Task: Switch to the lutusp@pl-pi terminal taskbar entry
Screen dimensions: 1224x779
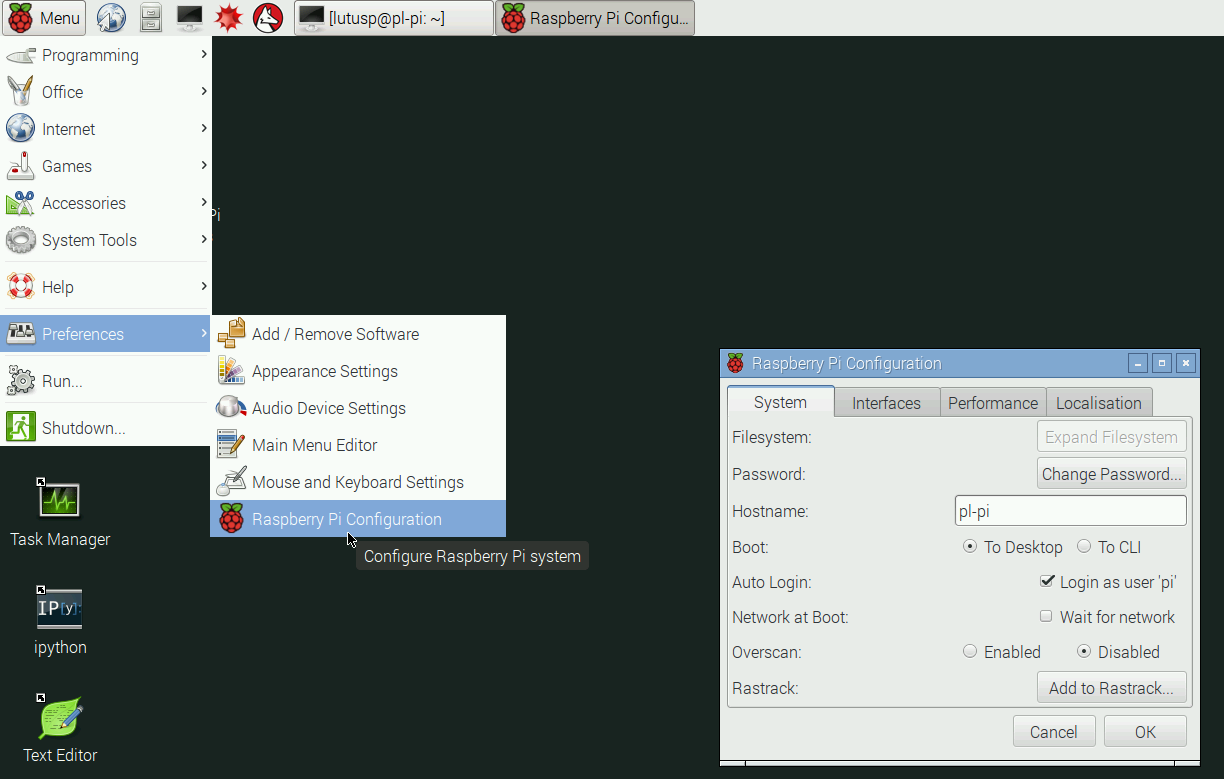Action: coord(394,18)
